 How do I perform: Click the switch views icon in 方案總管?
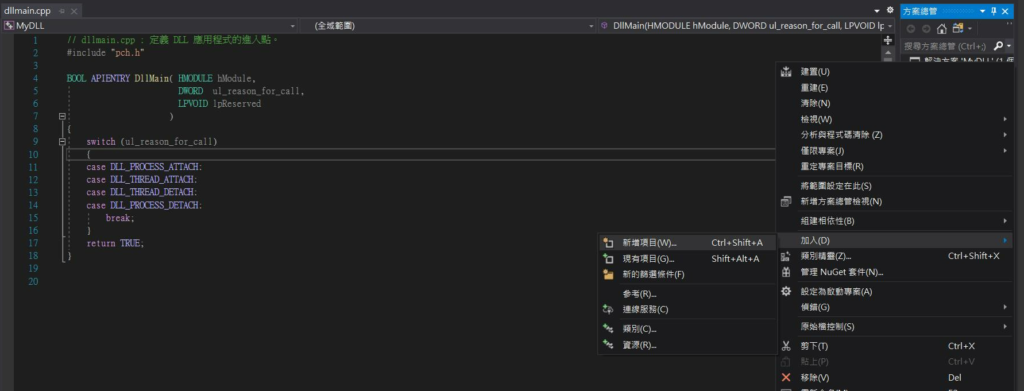[x=957, y=29]
